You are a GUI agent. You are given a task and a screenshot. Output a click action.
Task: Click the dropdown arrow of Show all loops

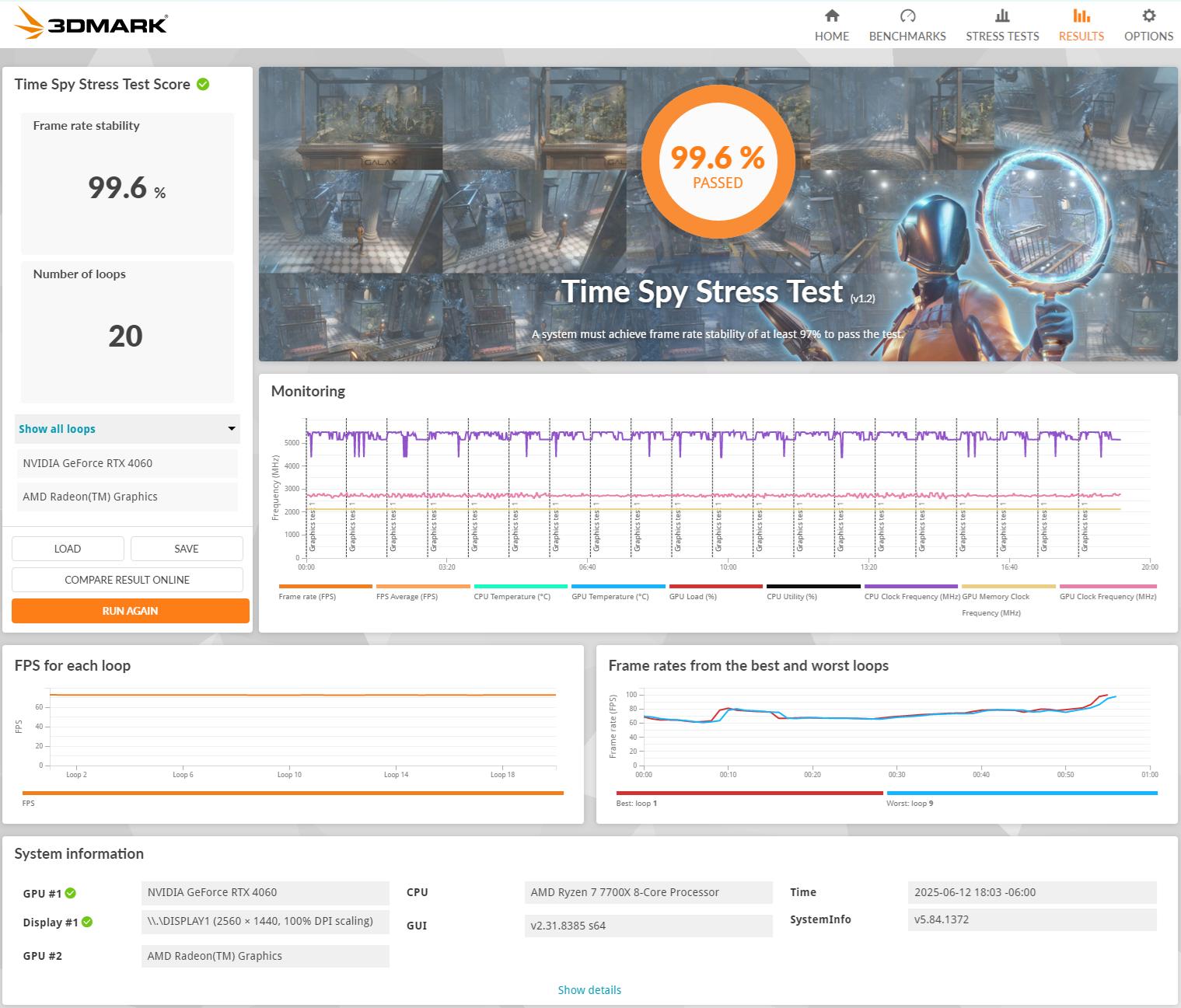tap(231, 429)
